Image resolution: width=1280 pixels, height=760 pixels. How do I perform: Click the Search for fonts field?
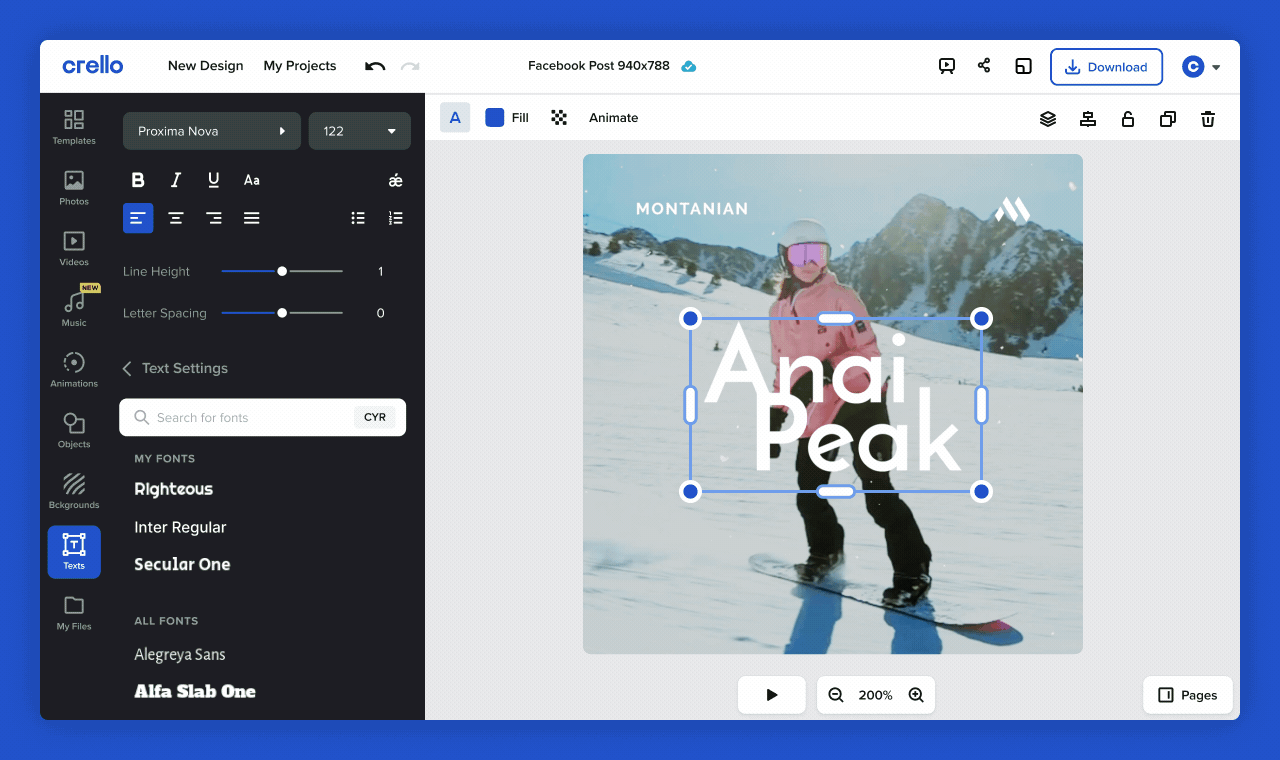tap(263, 418)
